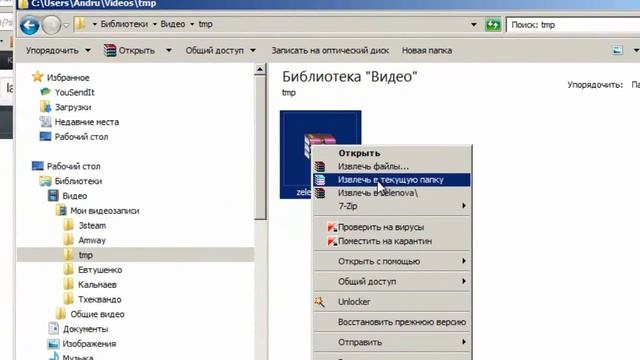Screen dimensions: 640x360
Task: Click the 'Библиотеки' libraries icon in tree
Action: point(45,181)
